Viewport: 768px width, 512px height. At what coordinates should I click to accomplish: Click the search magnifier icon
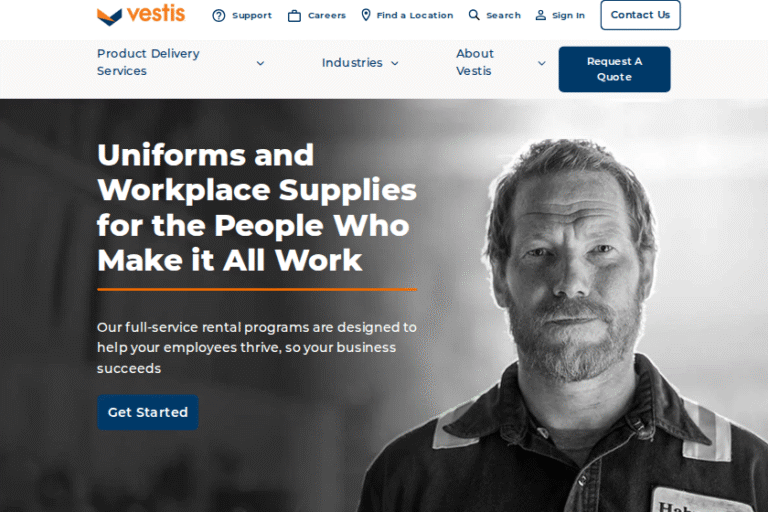click(x=474, y=15)
